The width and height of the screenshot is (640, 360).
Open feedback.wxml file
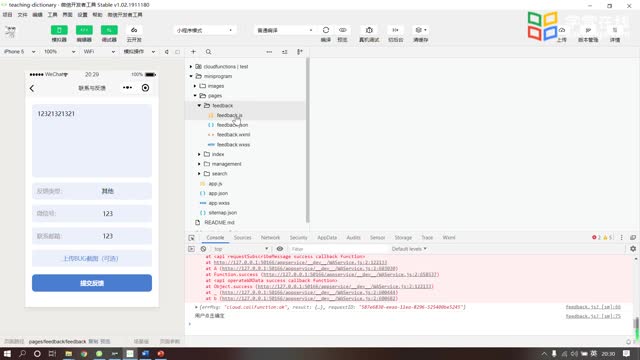[233, 135]
